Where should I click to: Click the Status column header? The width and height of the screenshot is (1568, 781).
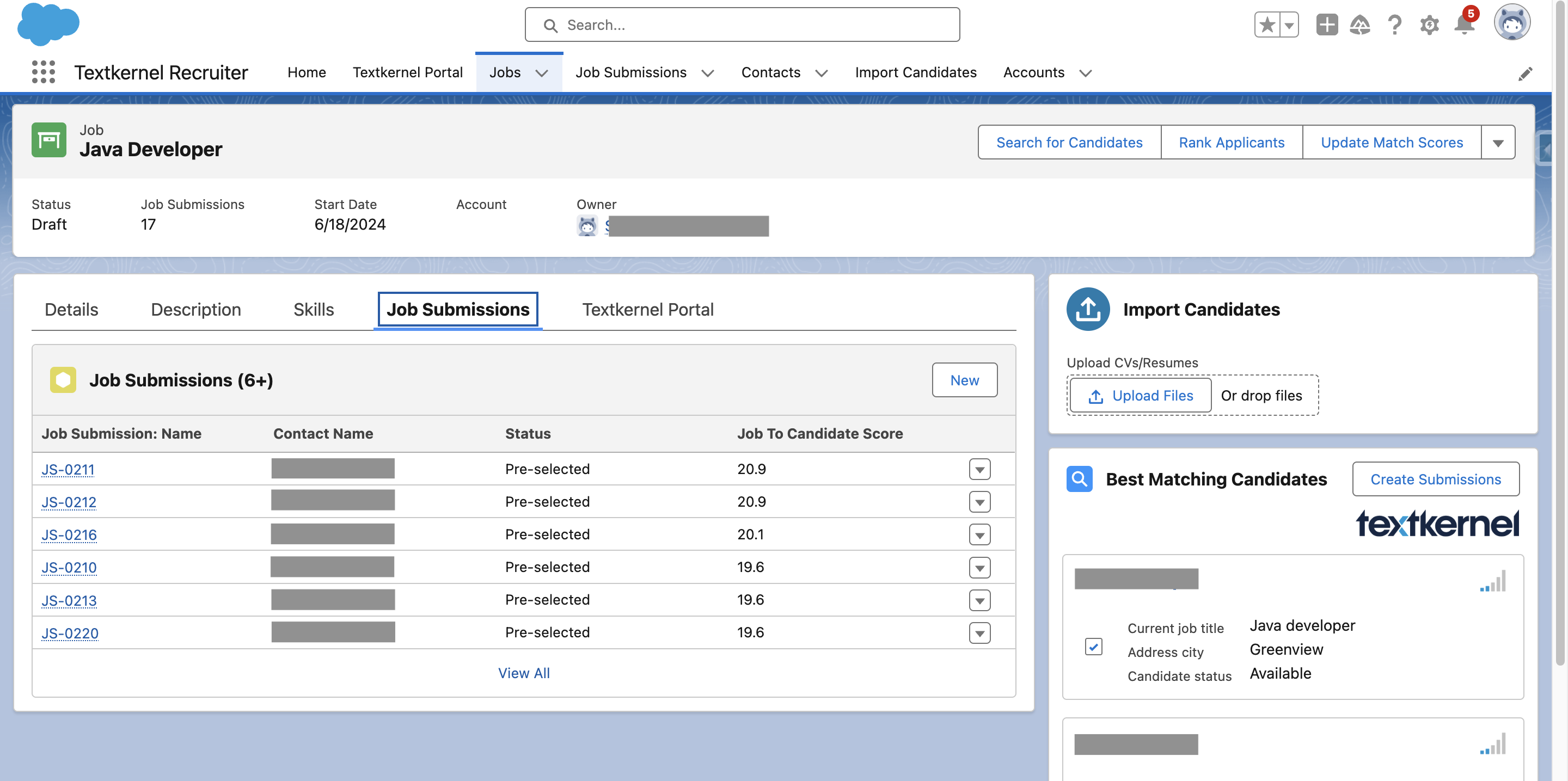coord(528,433)
